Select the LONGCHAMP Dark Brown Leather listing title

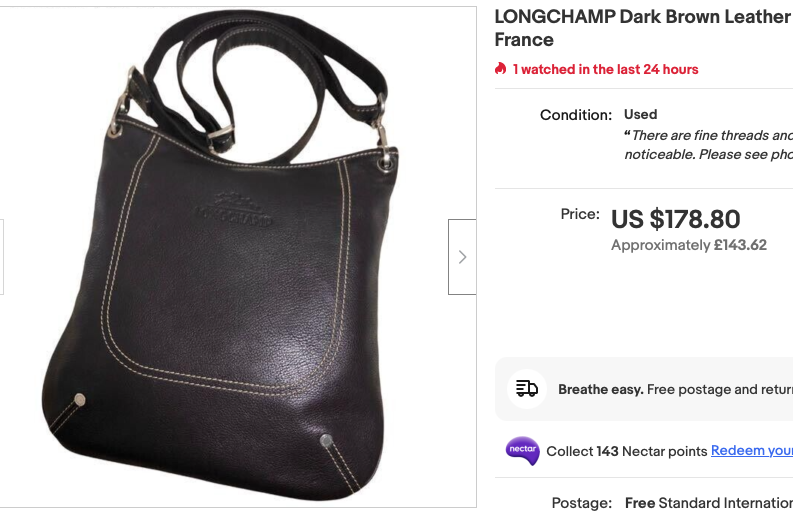click(643, 28)
